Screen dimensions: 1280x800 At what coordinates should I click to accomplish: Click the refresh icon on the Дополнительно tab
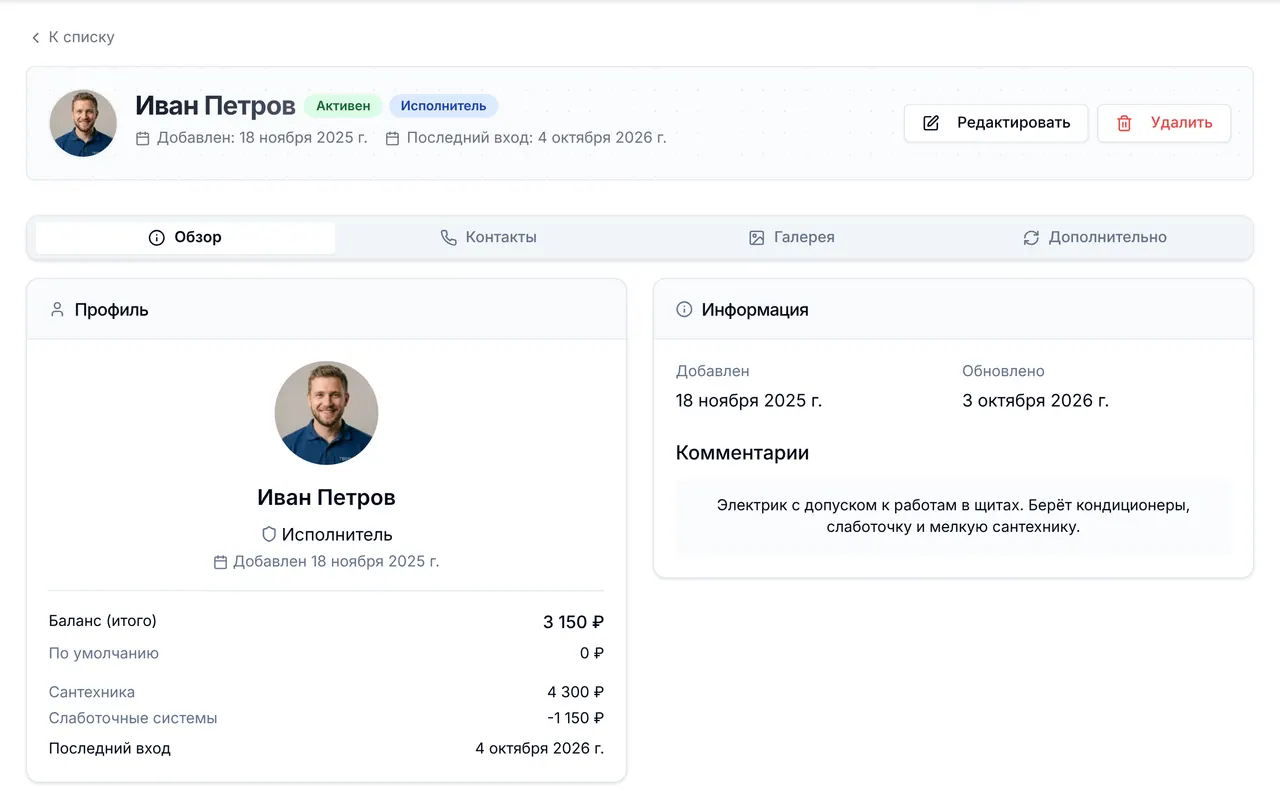click(x=1031, y=238)
